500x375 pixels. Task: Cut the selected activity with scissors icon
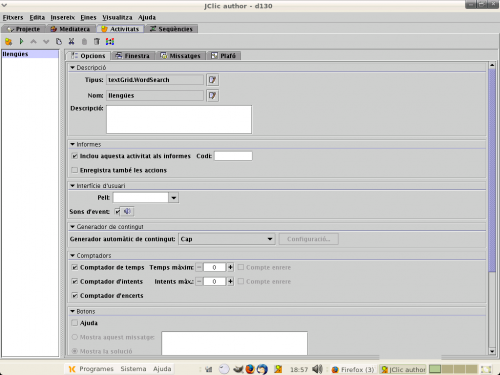tap(71, 42)
